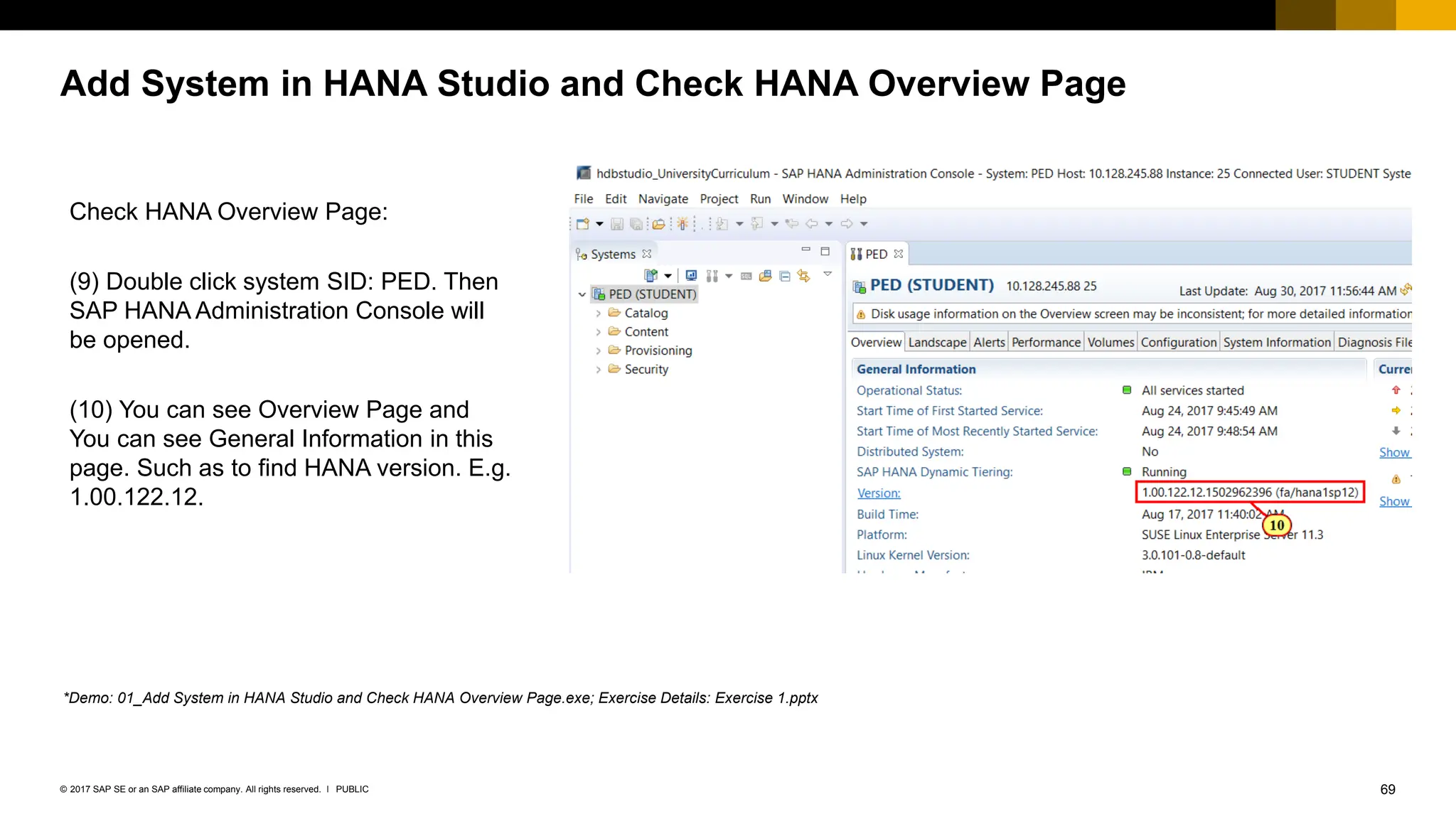Minimize the Systems panel

(805, 250)
